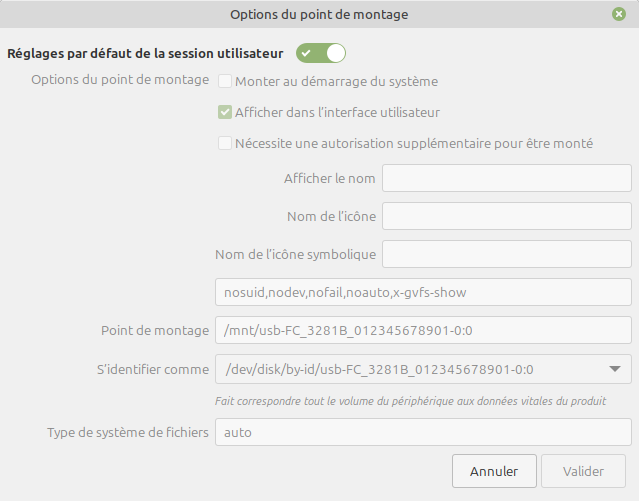Image resolution: width=639 pixels, height=501 pixels.
Task: Edit the Type de système de fichiers field
Action: tap(422, 433)
